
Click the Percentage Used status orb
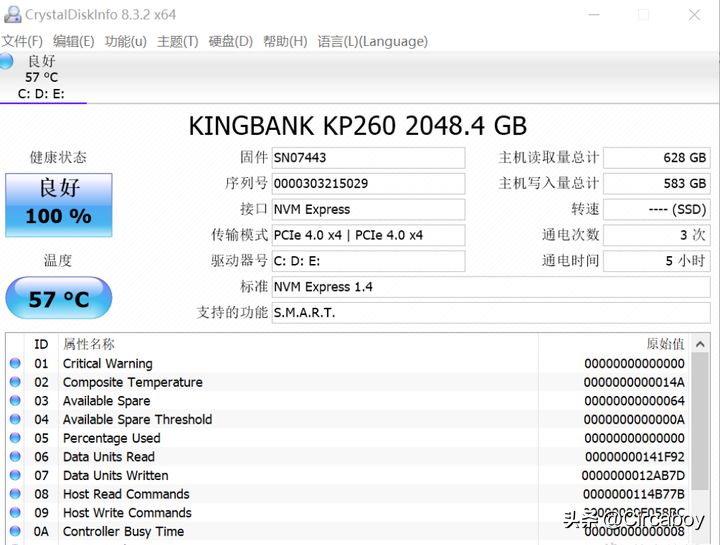tap(15, 438)
